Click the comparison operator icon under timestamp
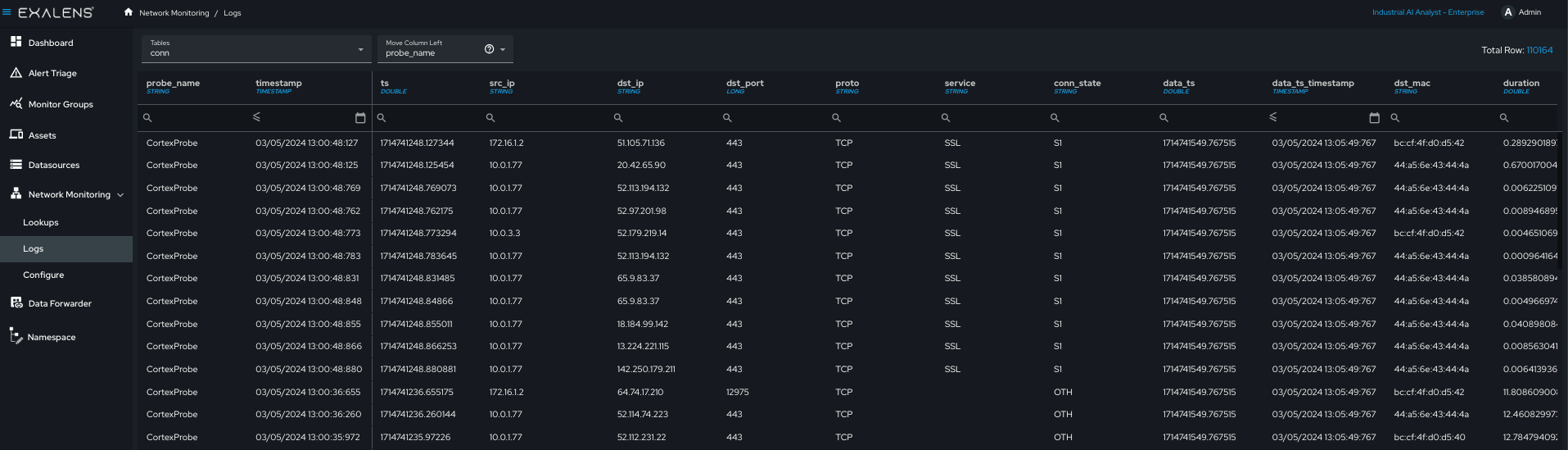 point(256,117)
